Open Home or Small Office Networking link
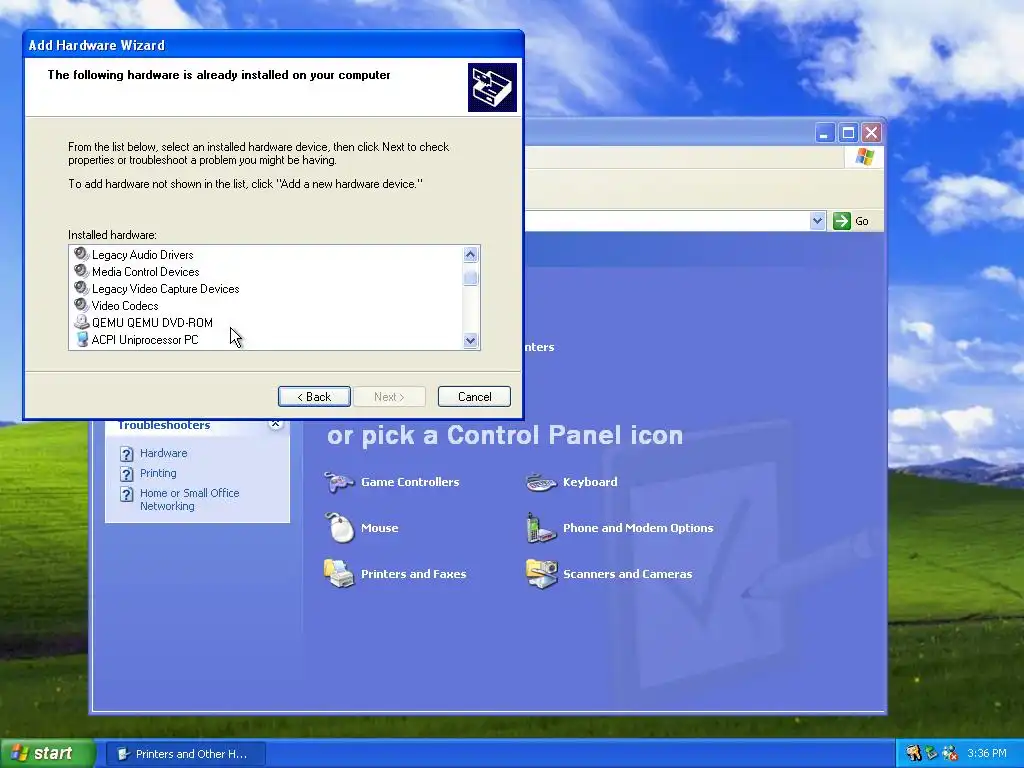 [189, 500]
